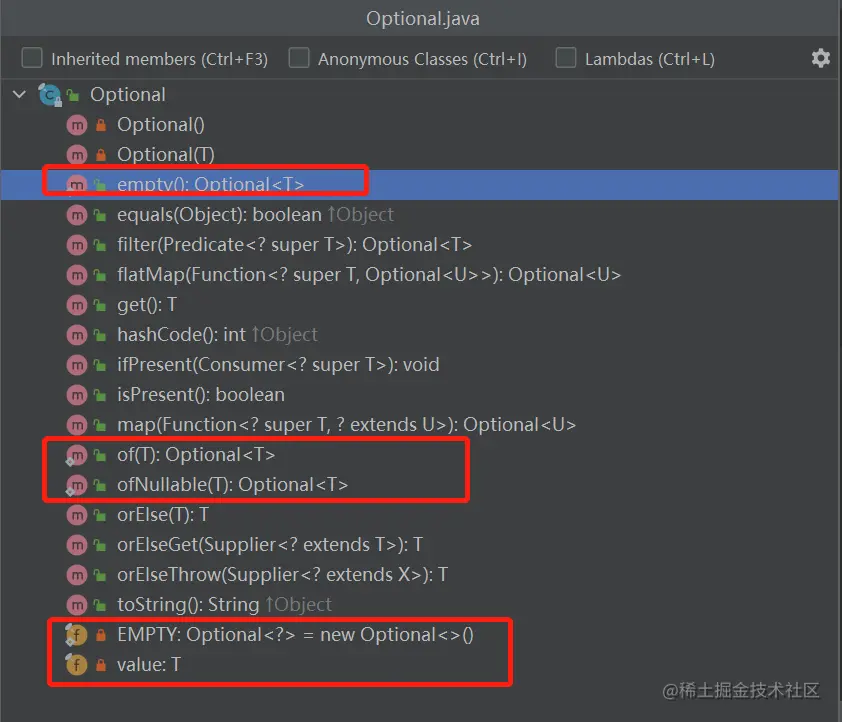Image resolution: width=842 pixels, height=722 pixels.
Task: Check the Lambdas option
Action: 566,58
